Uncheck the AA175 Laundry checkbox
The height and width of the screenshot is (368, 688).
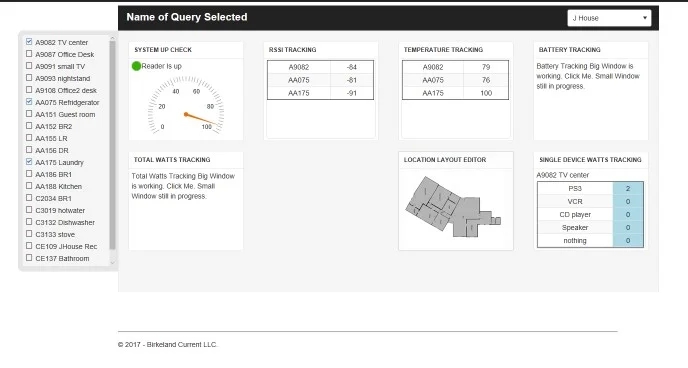click(29, 162)
